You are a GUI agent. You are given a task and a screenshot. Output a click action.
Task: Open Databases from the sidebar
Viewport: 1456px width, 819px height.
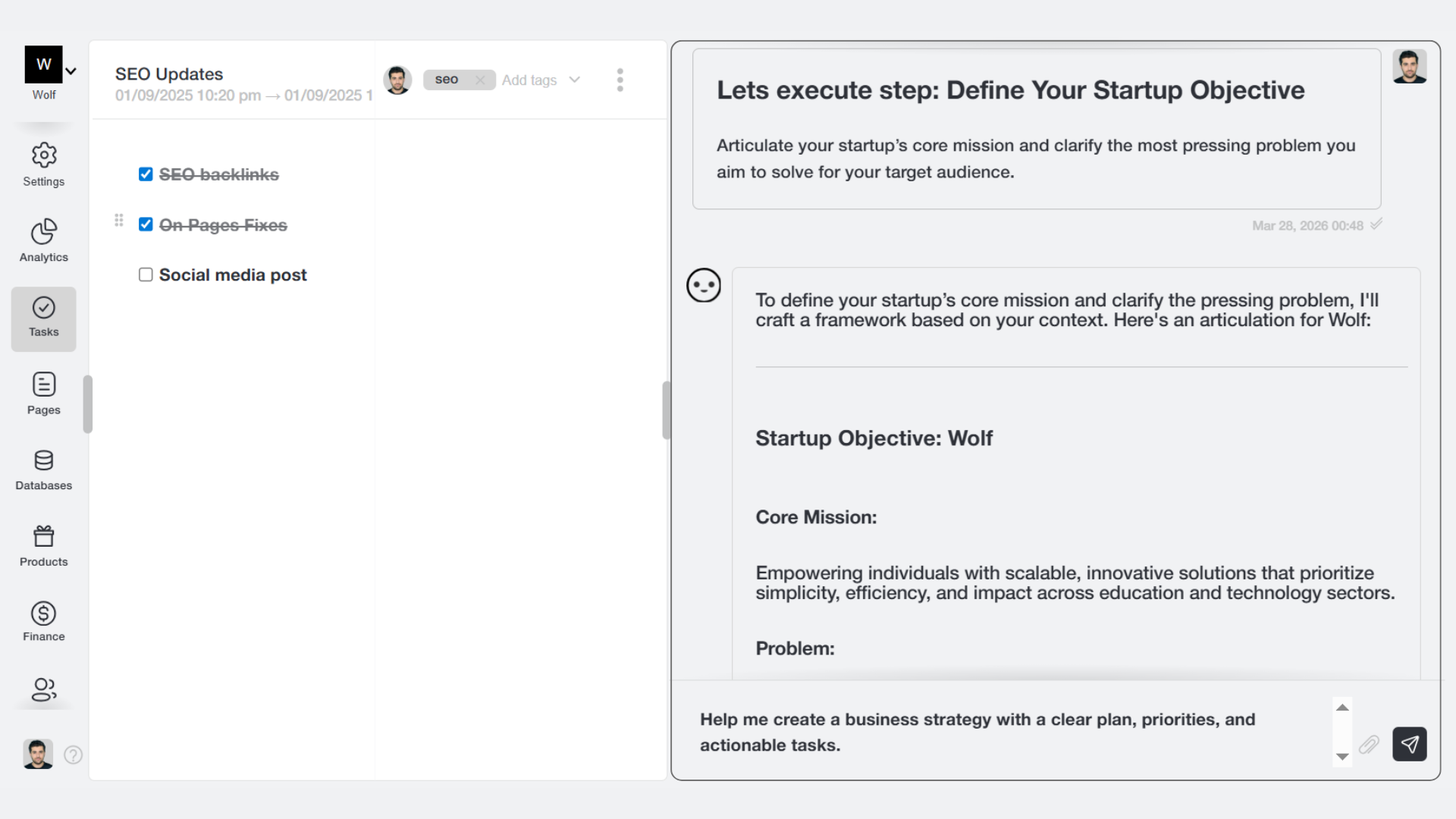coord(43,461)
